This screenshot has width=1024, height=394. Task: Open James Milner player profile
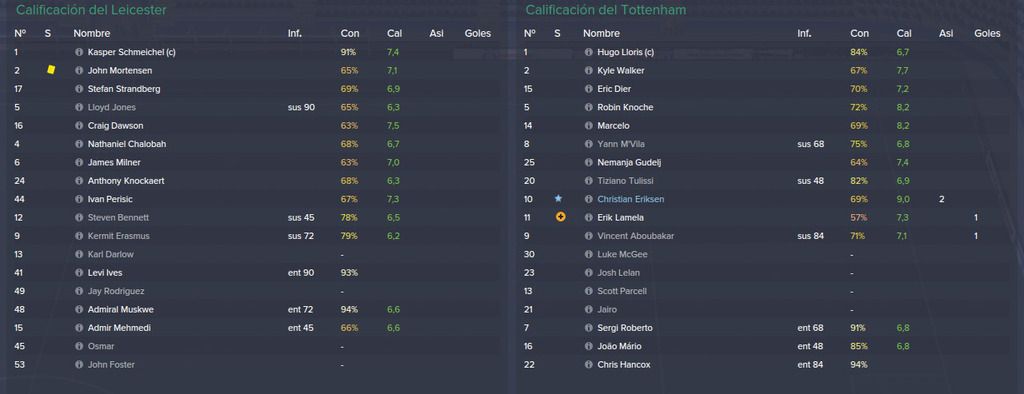[x=114, y=163]
